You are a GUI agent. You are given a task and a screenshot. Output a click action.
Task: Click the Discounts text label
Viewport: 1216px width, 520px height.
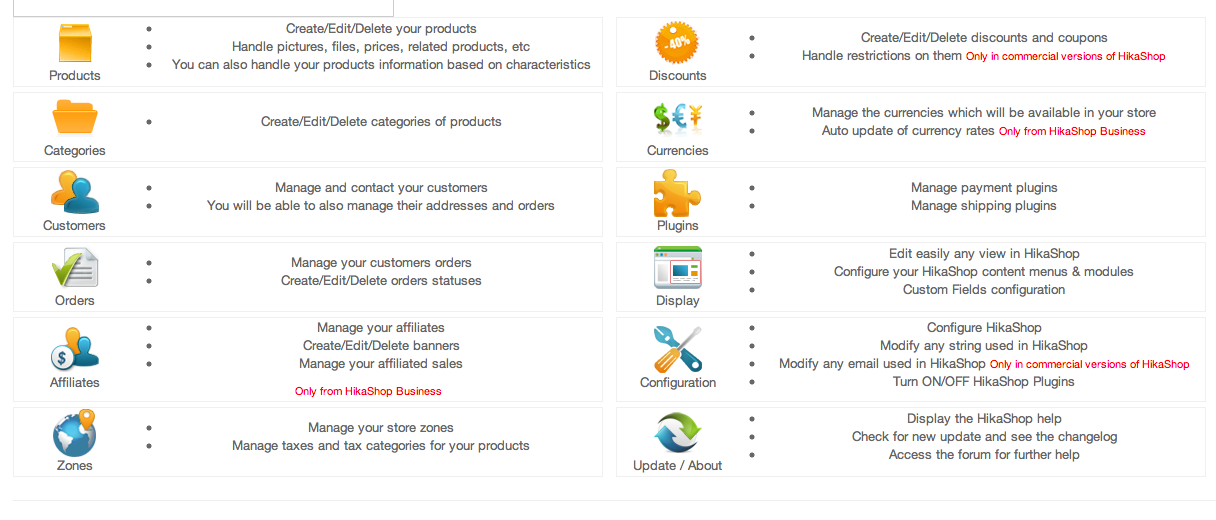tap(677, 75)
